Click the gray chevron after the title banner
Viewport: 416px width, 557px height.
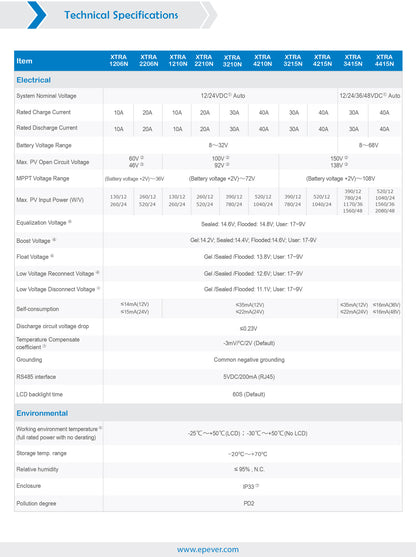coord(210,15)
